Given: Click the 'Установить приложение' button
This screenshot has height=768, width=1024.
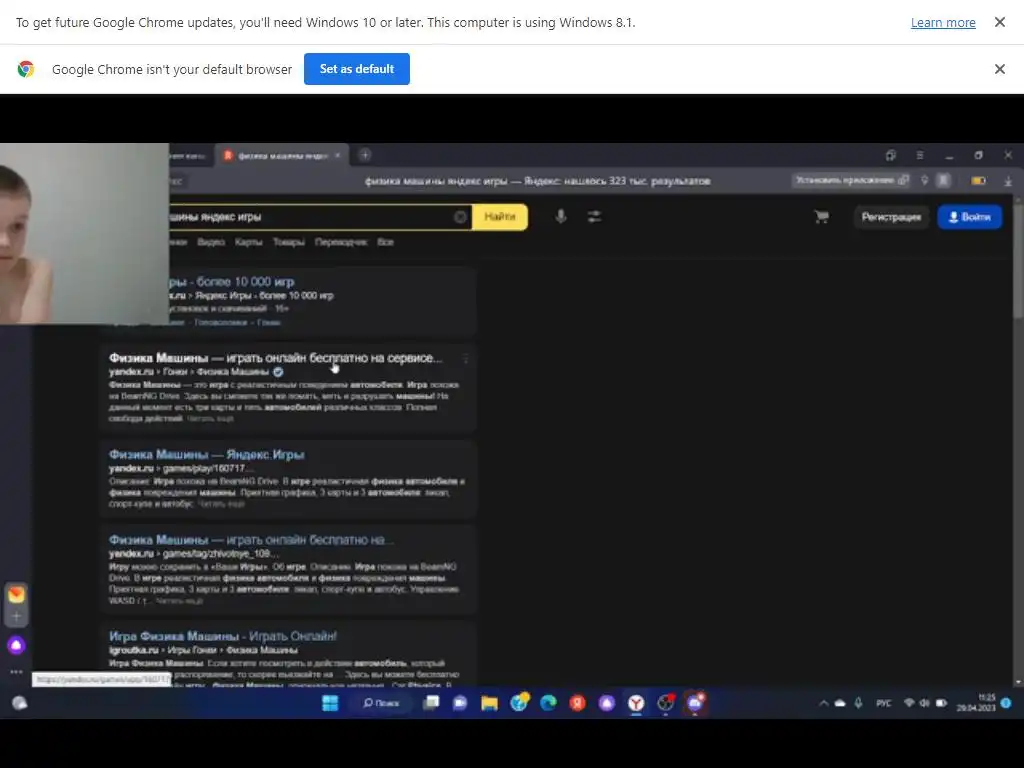Looking at the screenshot, I should [851, 180].
